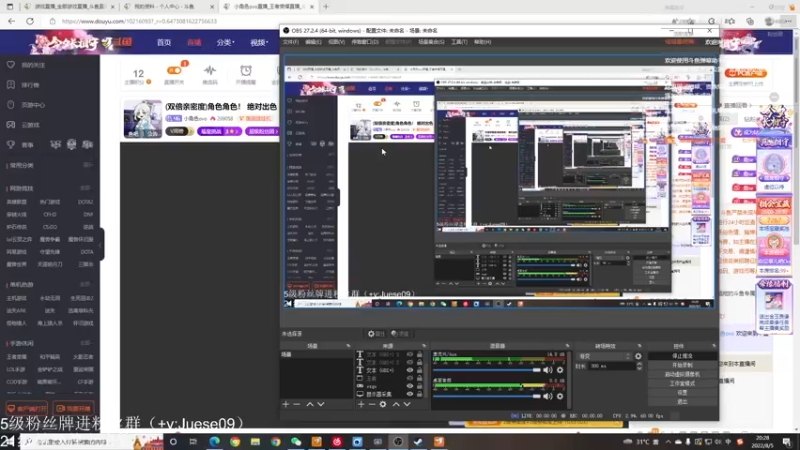Click 工作室模式 button in OBS controls
The image size is (800, 450).
[682, 384]
